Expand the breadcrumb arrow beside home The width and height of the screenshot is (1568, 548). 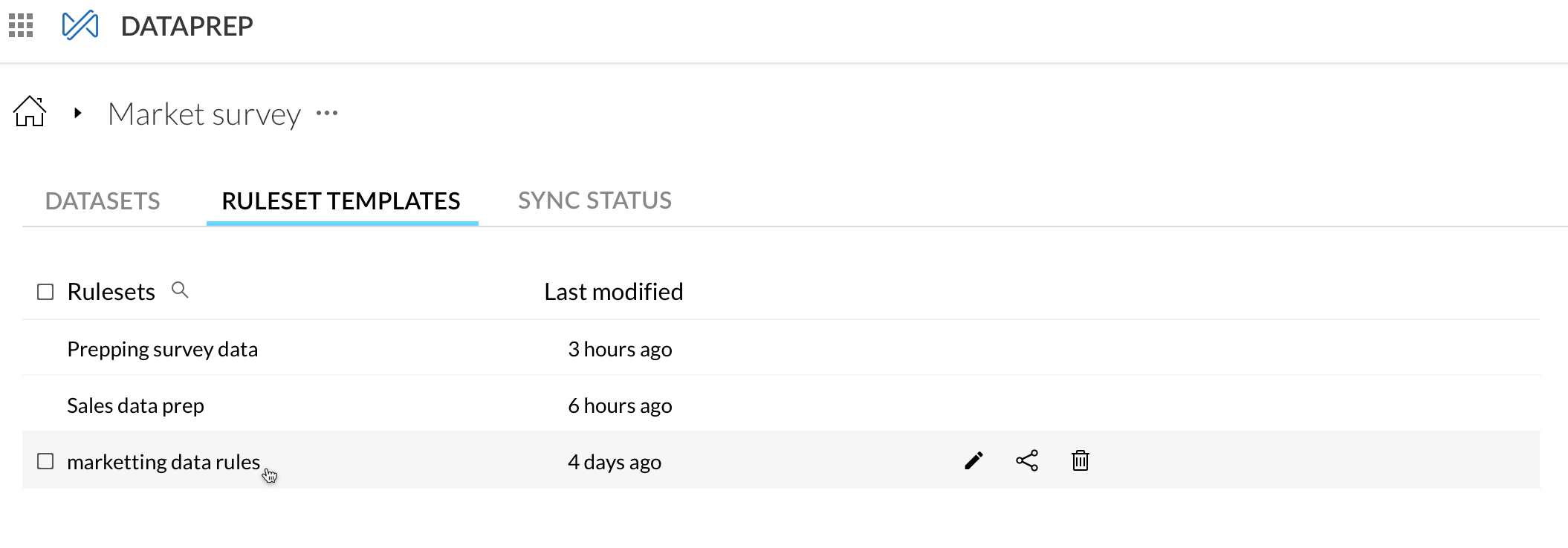77,113
